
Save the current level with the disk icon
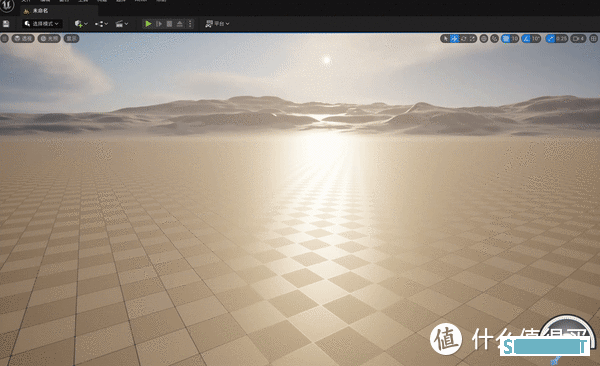pyautogui.click(x=6, y=24)
